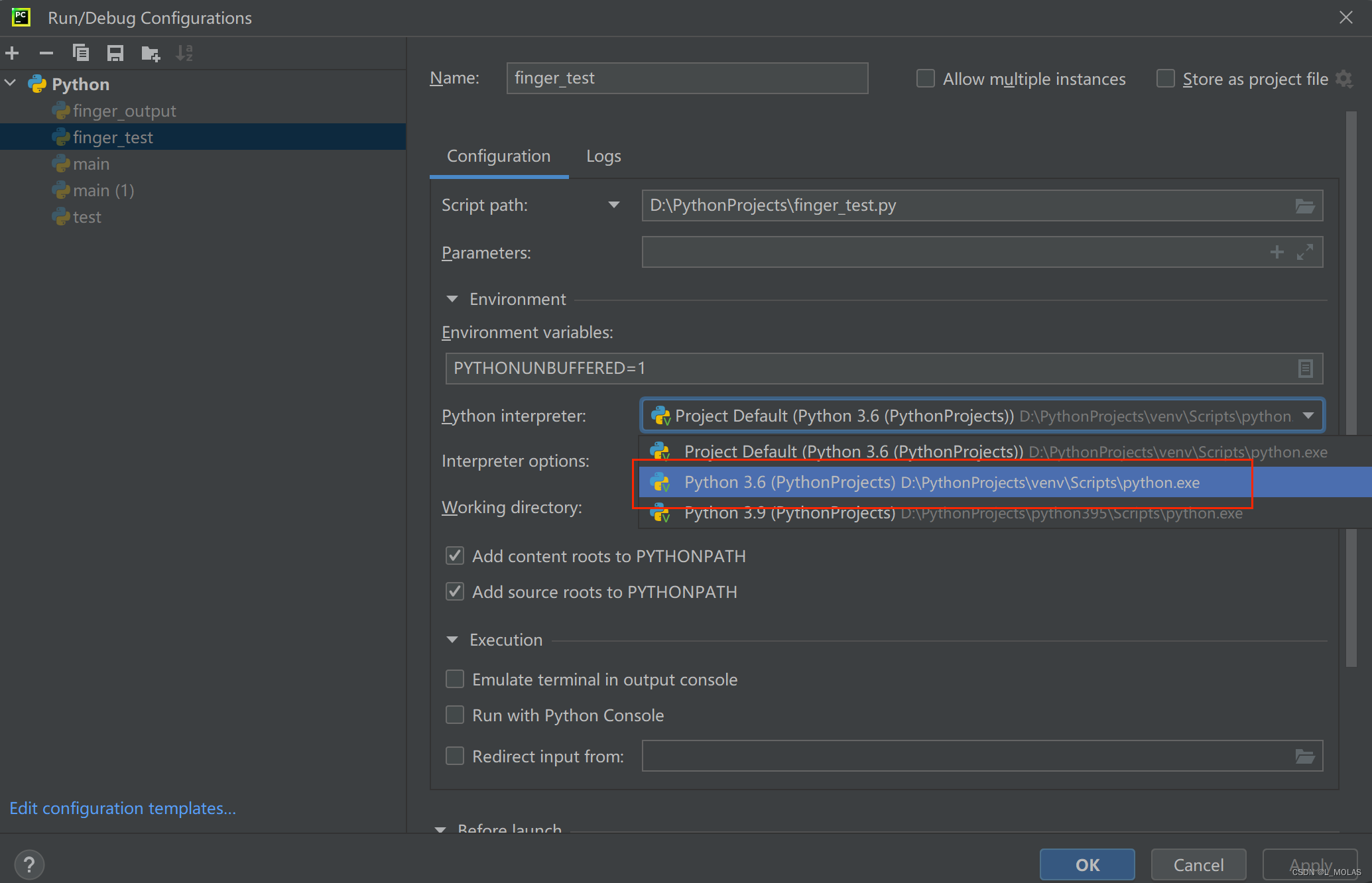
Task: Click the help question mark button
Action: tap(29, 864)
